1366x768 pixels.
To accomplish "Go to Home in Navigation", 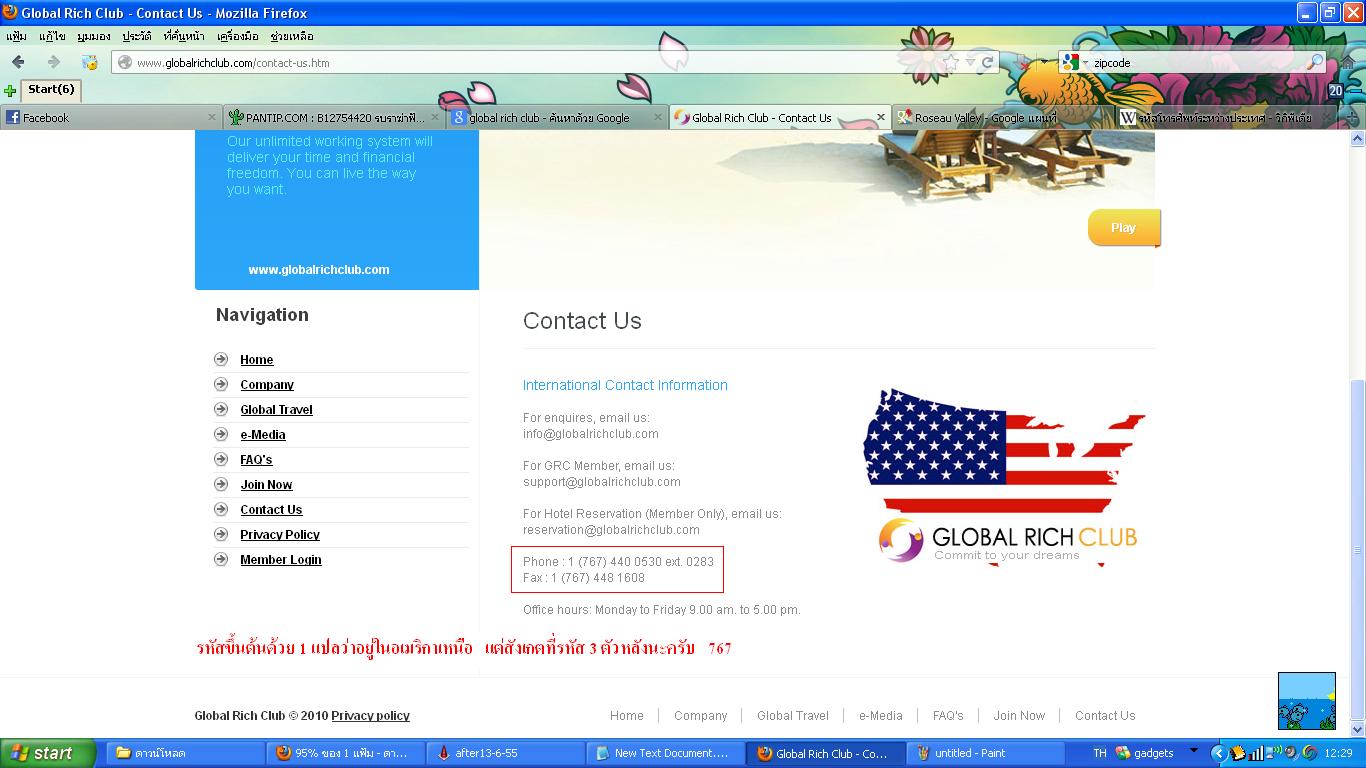I will pos(257,360).
